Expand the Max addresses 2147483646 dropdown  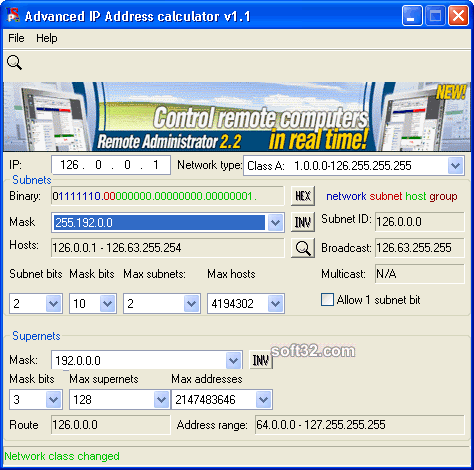point(263,399)
